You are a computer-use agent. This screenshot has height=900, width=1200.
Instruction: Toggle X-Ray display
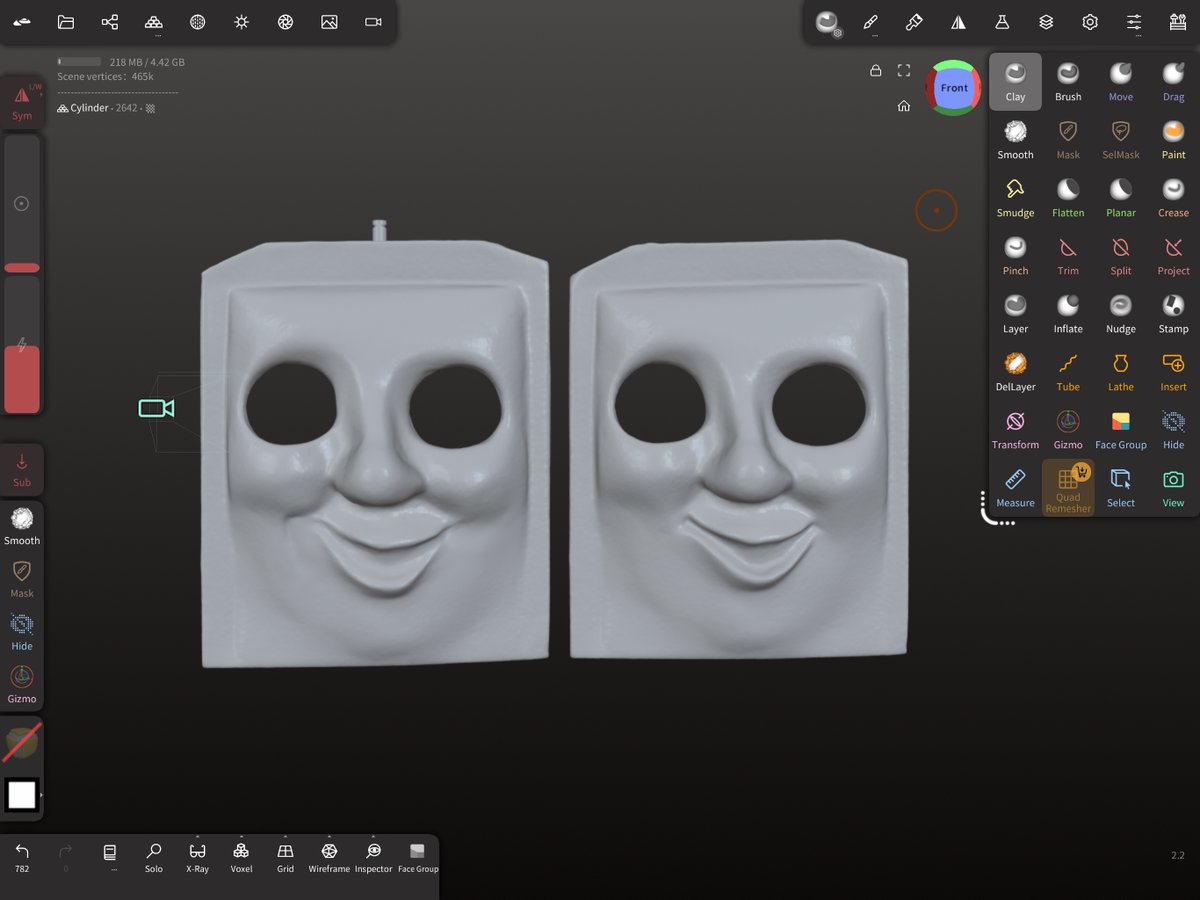tap(197, 857)
